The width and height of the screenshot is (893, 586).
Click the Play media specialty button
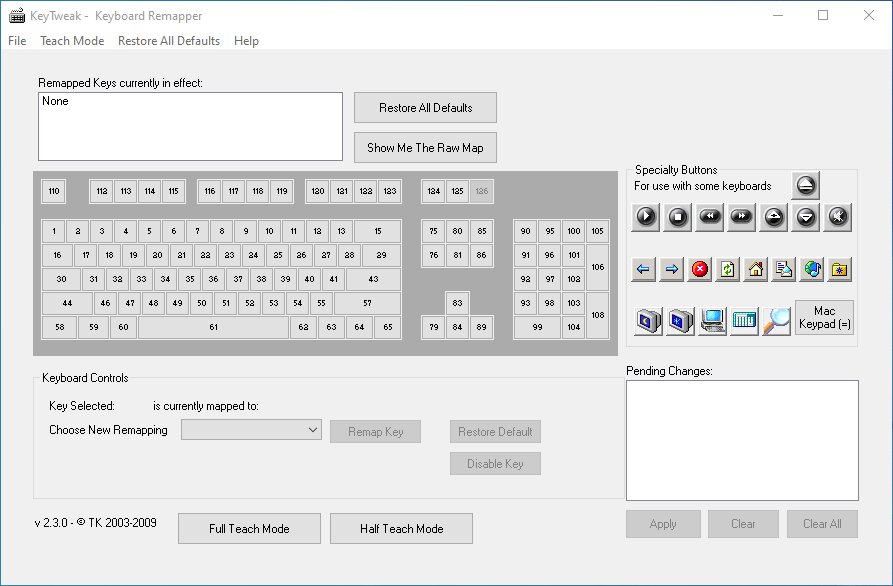point(647,216)
